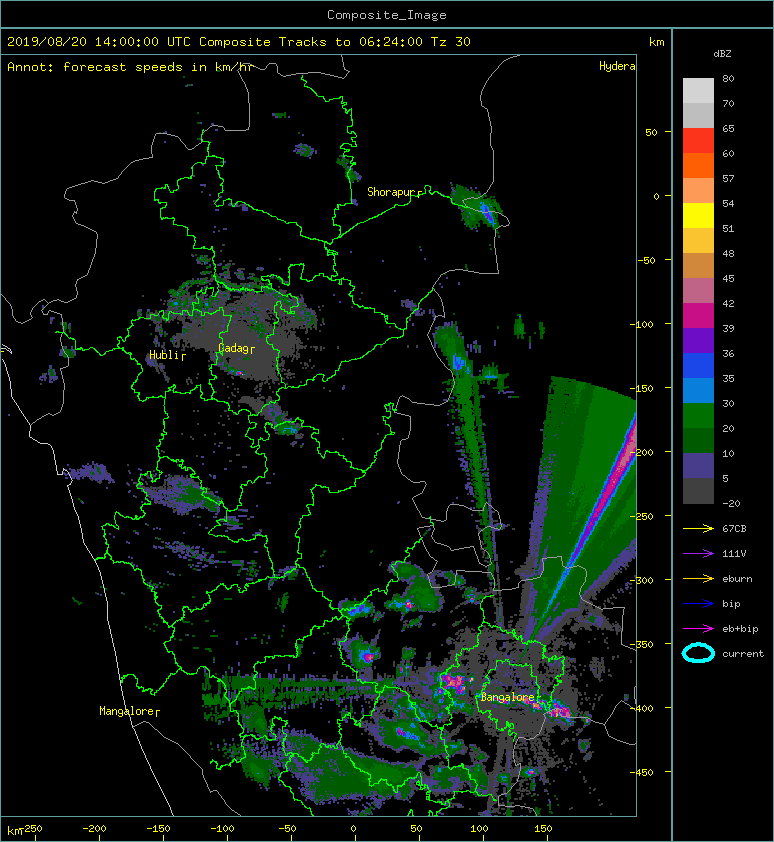Image resolution: width=774 pixels, height=842 pixels.
Task: Click the km unit label at top right
Action: coord(656,42)
